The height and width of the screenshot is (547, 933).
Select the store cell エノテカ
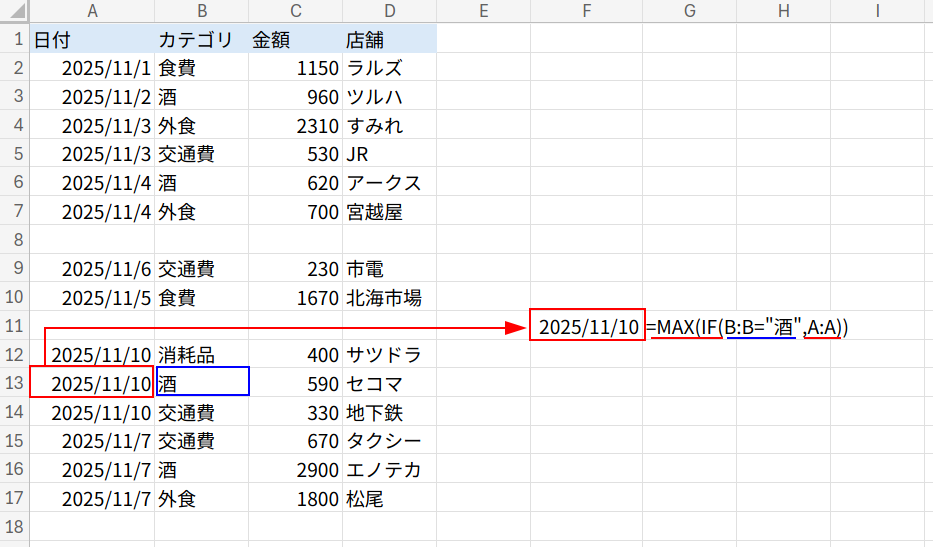tap(389, 470)
